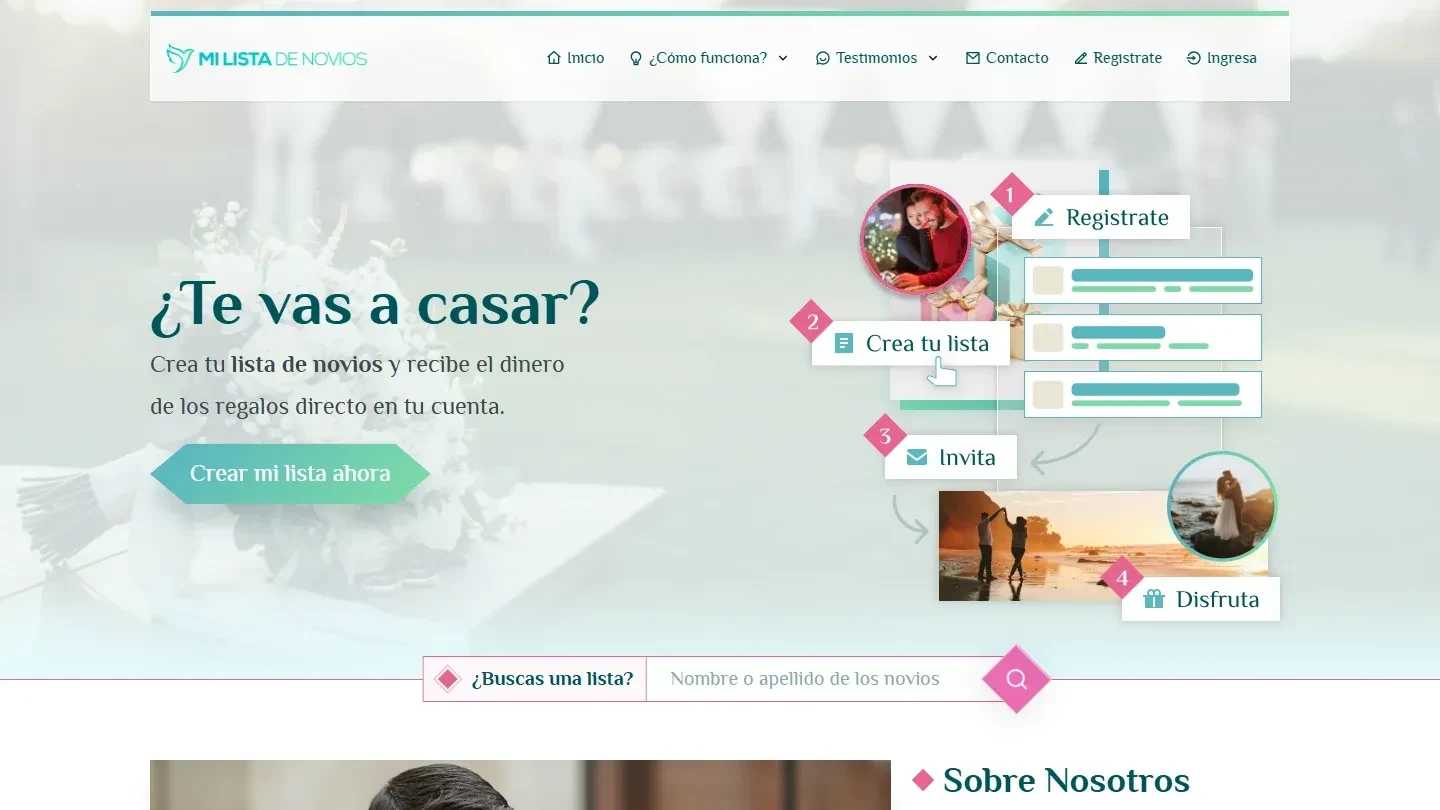This screenshot has height=810, width=1440.
Task: Click the lightbulb icon beside ¿Cómo funciona?
Action: 635,58
